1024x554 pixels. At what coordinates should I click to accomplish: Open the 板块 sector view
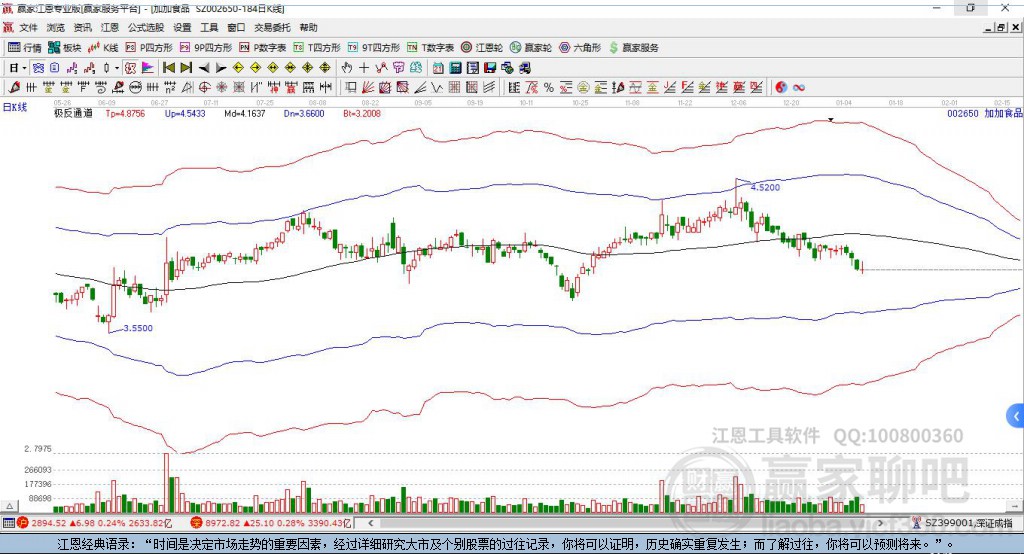[64, 48]
